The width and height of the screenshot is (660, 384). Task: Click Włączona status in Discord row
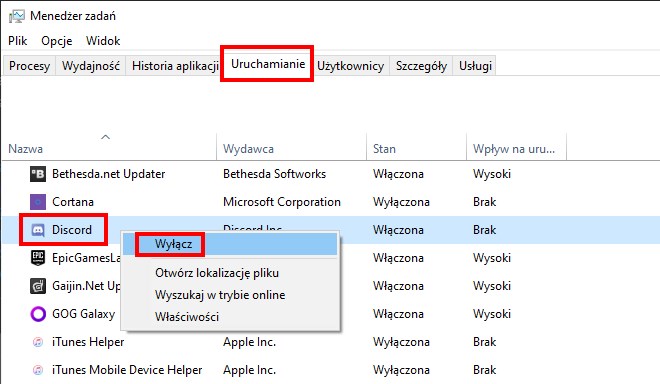tap(398, 230)
